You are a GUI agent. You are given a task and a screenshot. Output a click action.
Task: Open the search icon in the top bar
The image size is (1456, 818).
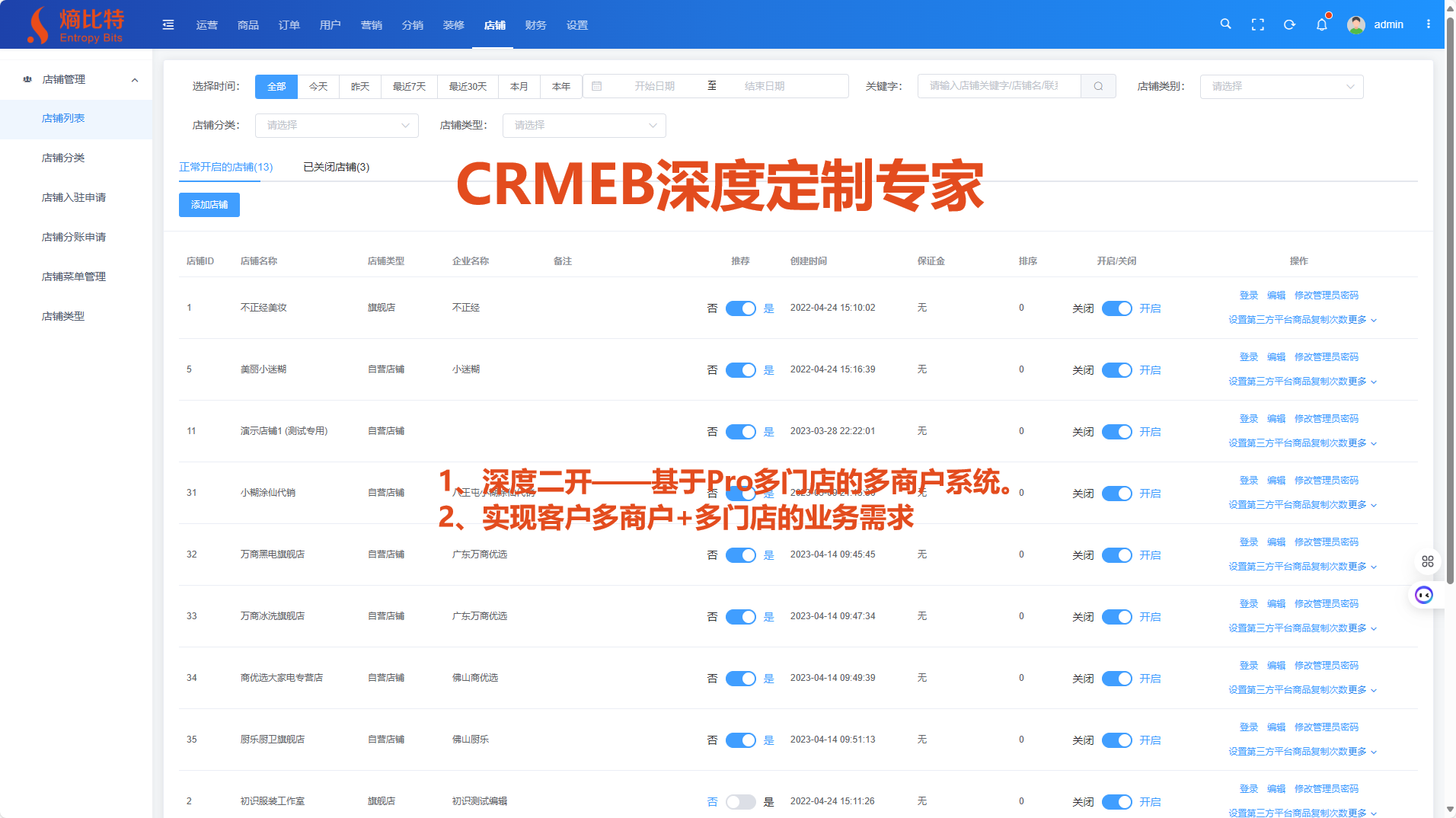pyautogui.click(x=1225, y=24)
